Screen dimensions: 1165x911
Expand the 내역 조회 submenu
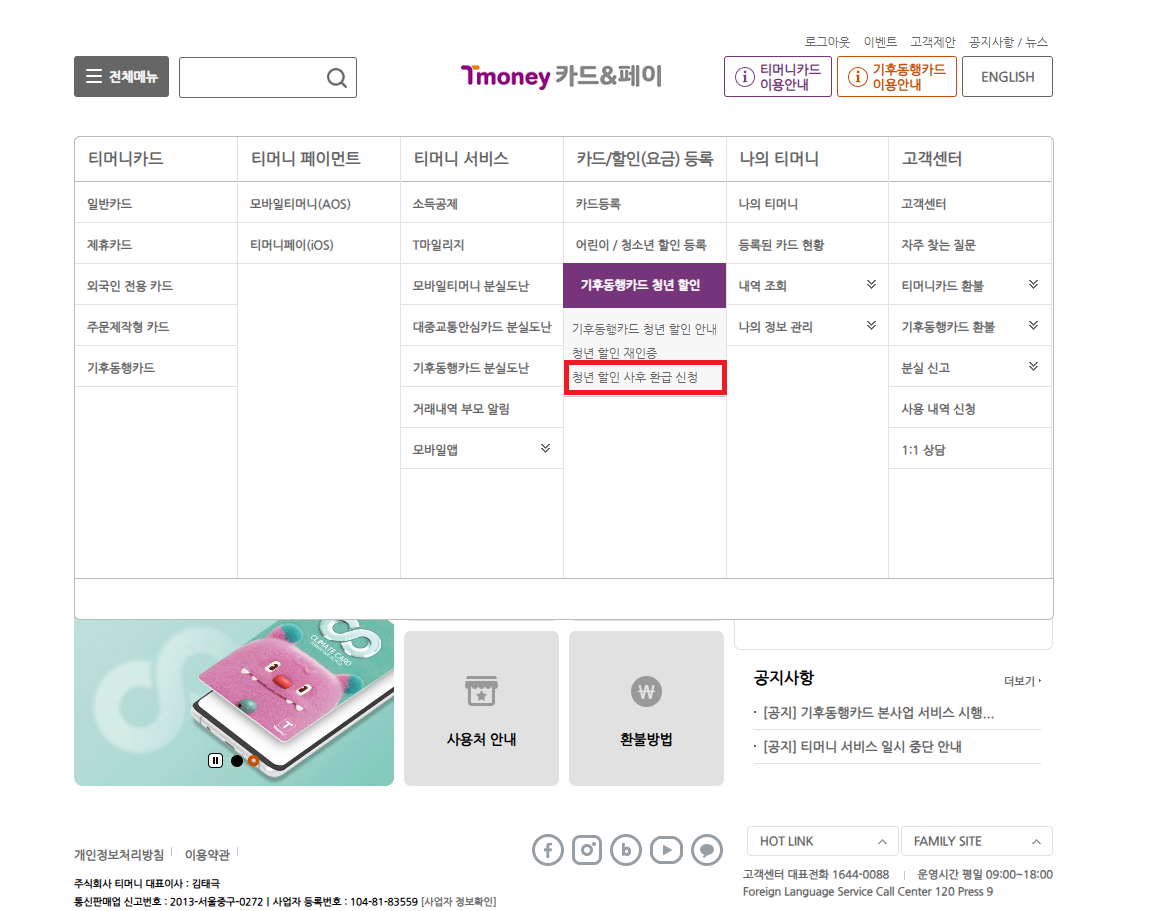tap(873, 284)
